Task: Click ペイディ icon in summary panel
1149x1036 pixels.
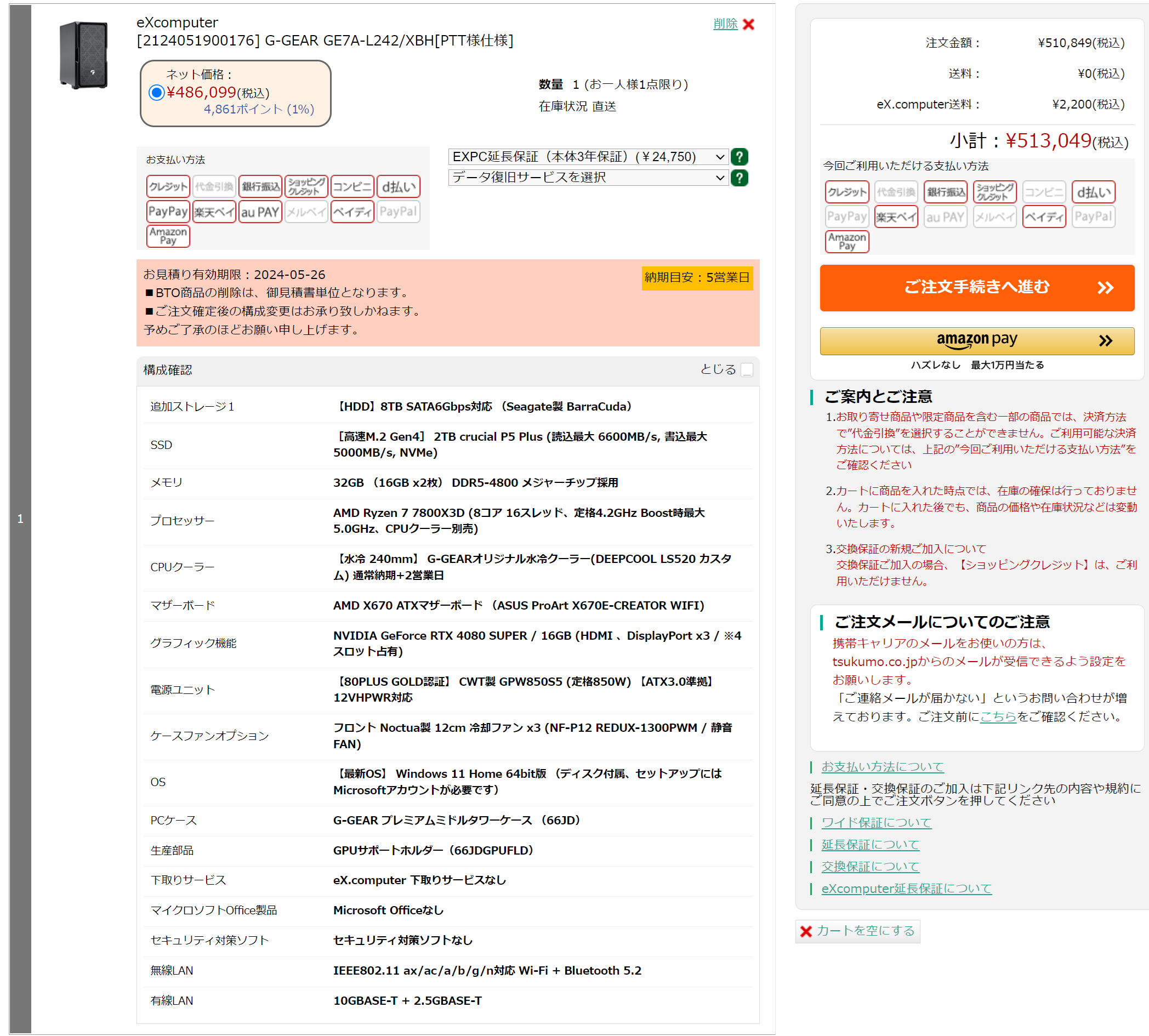Action: [x=1044, y=217]
